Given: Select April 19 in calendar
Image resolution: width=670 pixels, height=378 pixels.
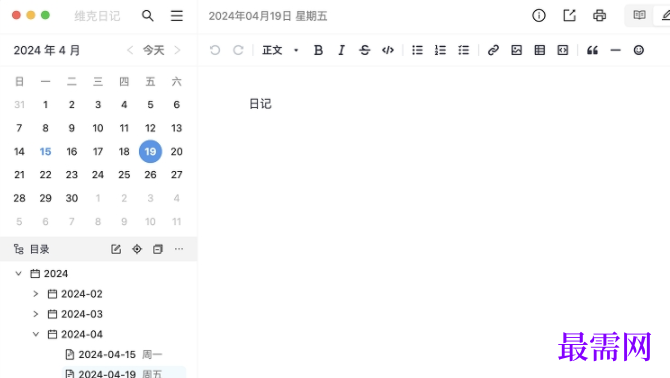Looking at the screenshot, I should tap(150, 151).
